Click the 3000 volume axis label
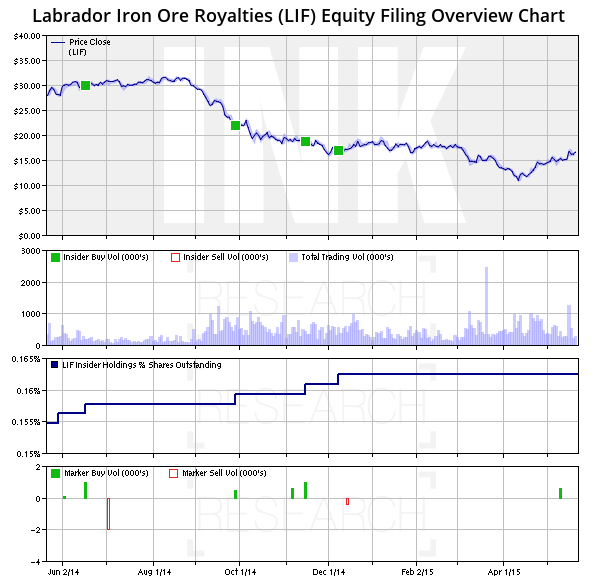595x580 pixels. [x=31, y=251]
